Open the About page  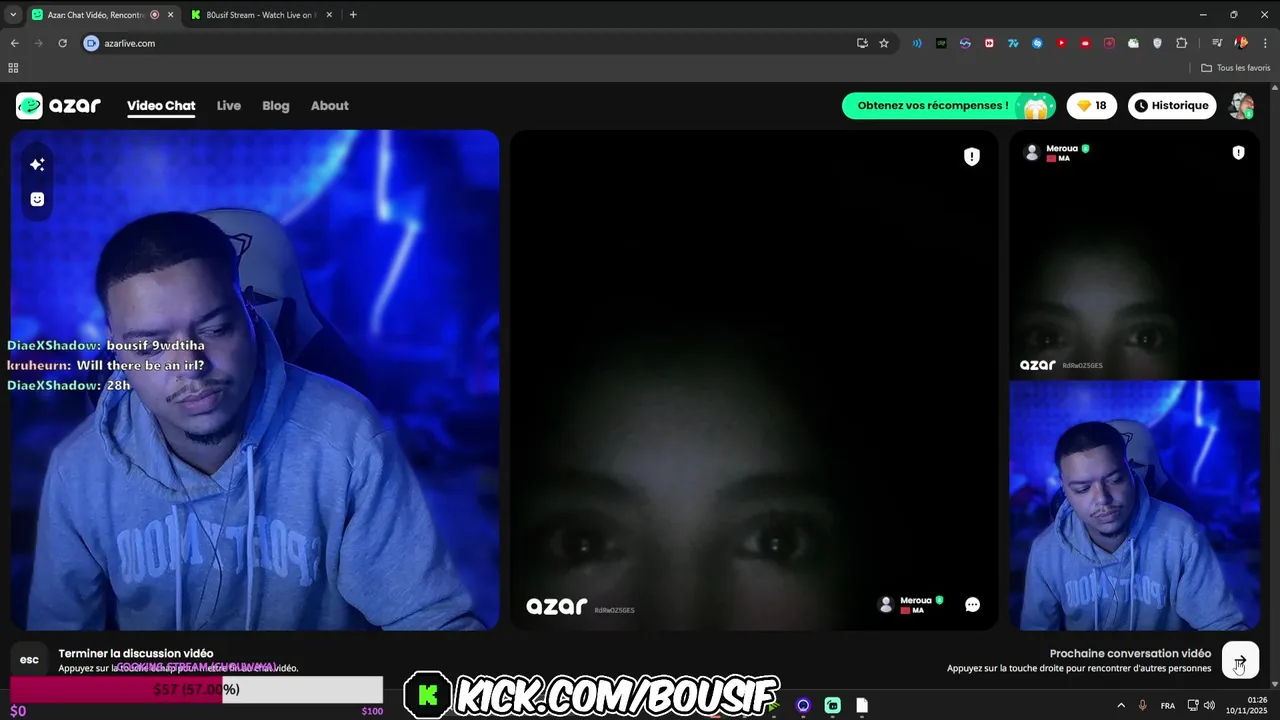point(330,106)
